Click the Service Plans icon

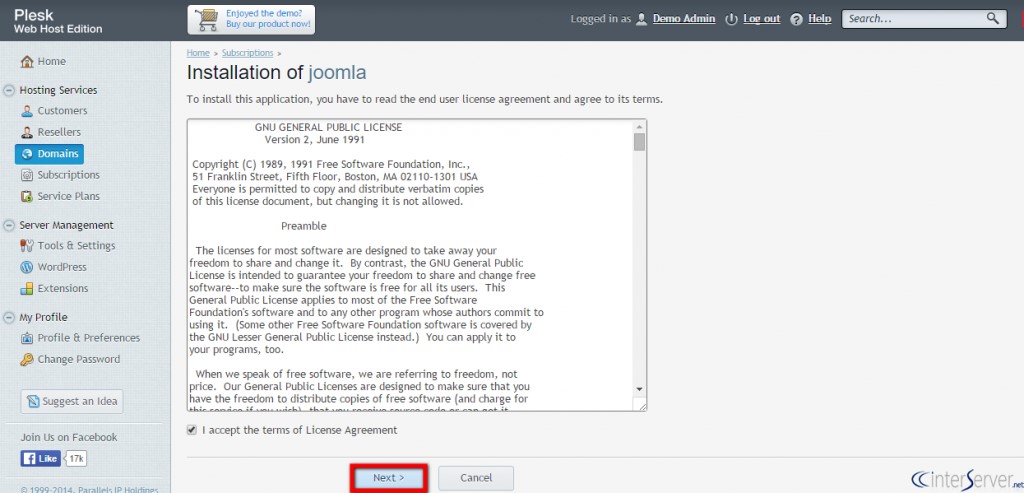coord(27,197)
